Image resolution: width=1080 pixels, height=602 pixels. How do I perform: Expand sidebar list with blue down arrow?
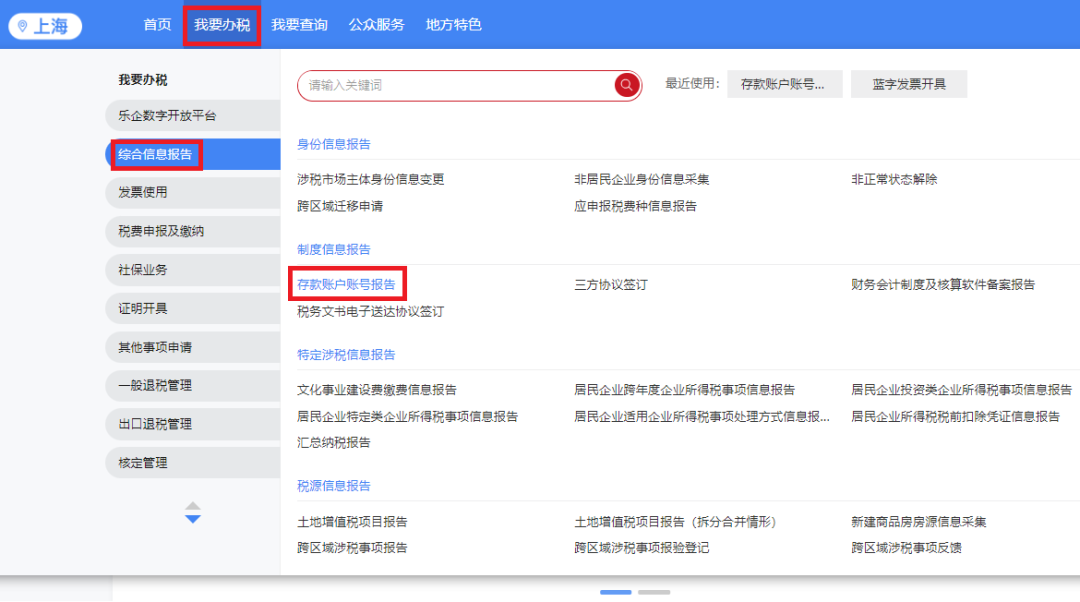193,519
